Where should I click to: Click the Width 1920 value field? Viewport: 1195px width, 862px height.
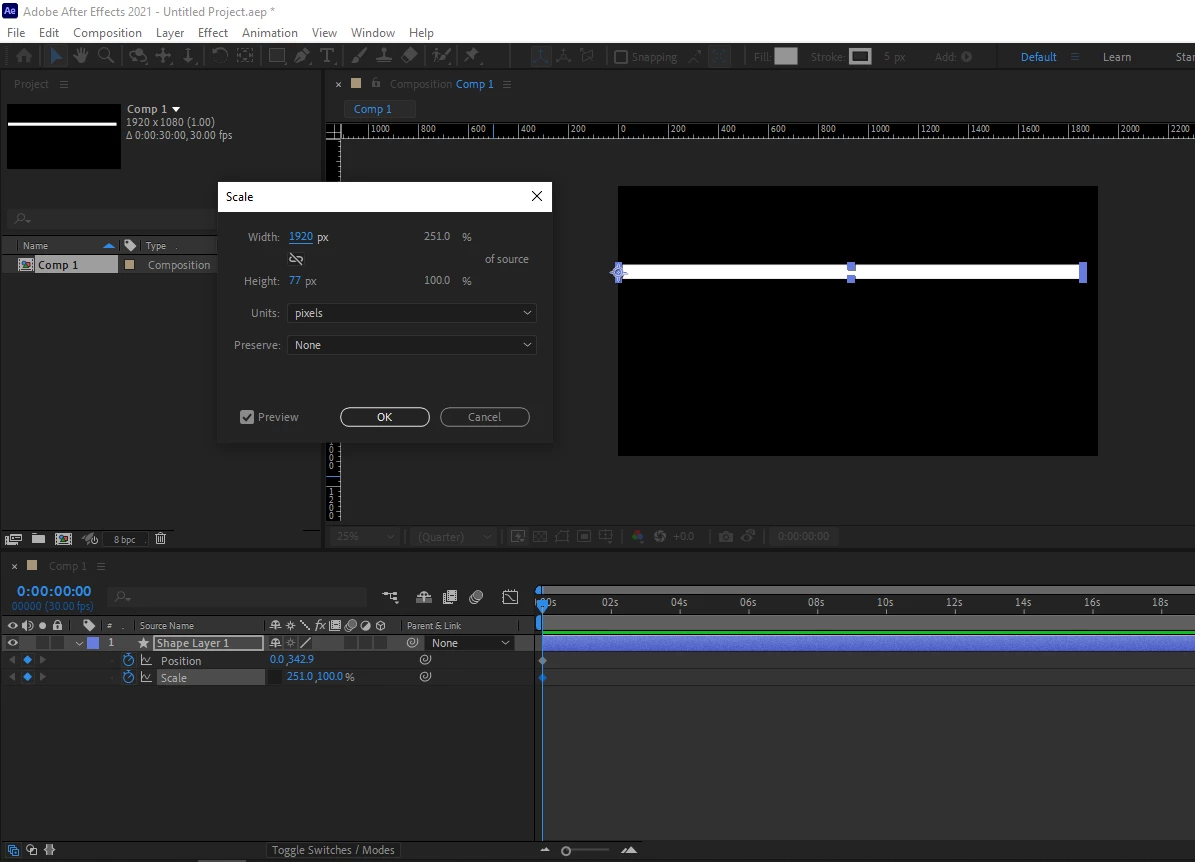pos(301,237)
